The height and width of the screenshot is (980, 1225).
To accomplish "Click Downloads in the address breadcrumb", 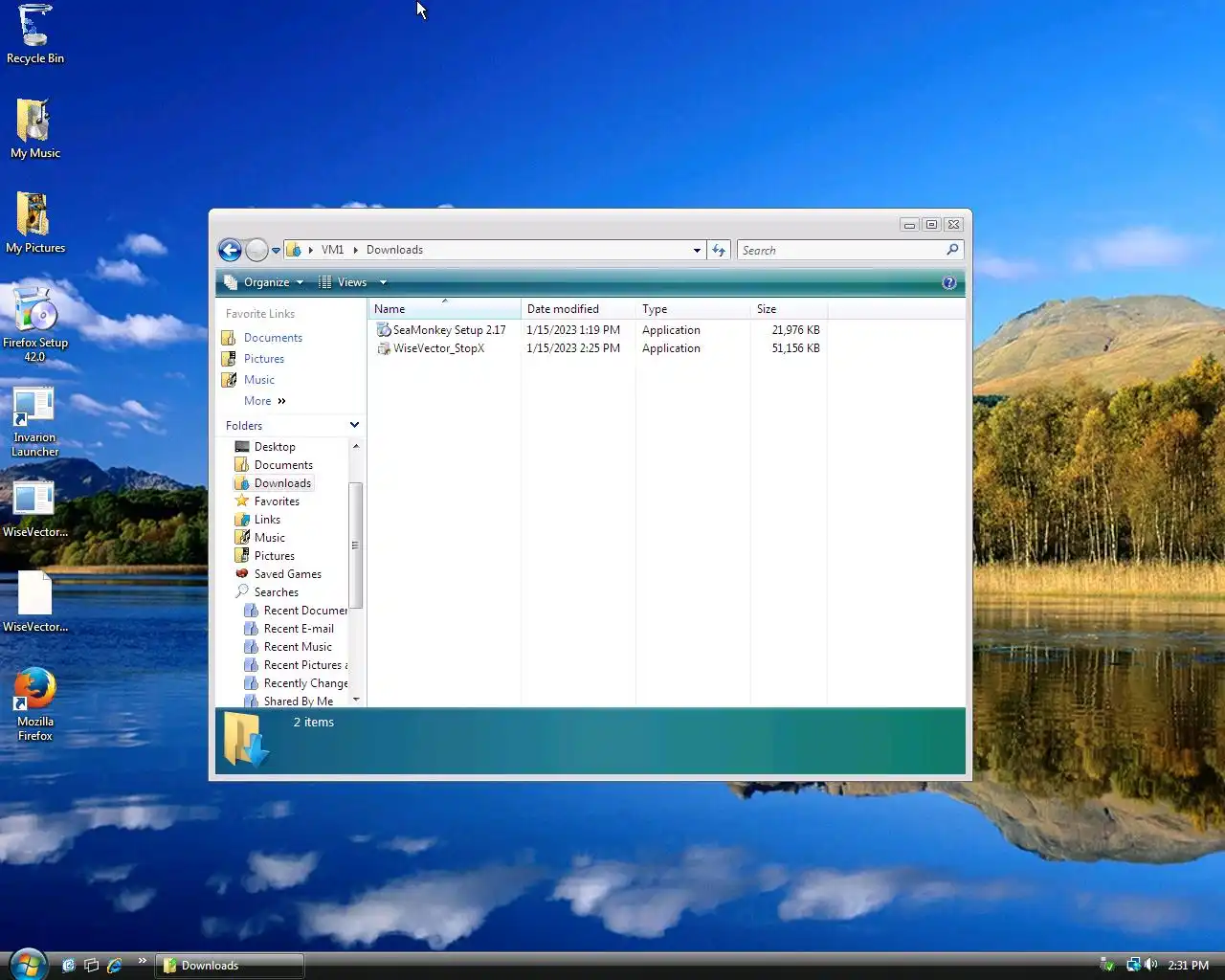I will (x=394, y=250).
